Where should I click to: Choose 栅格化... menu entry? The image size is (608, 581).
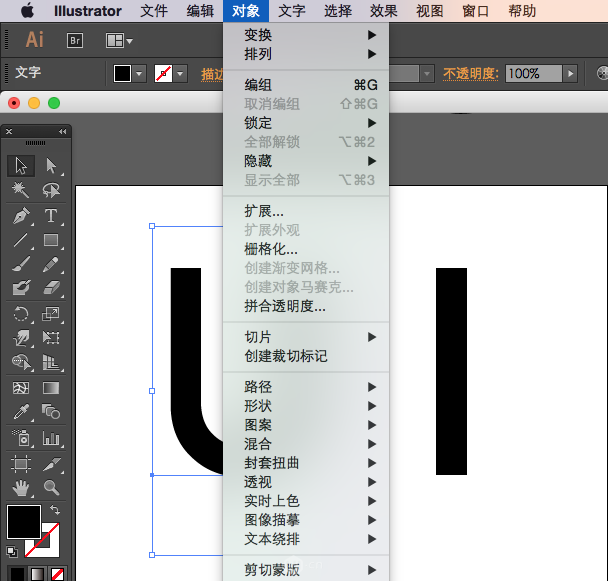pos(306,249)
